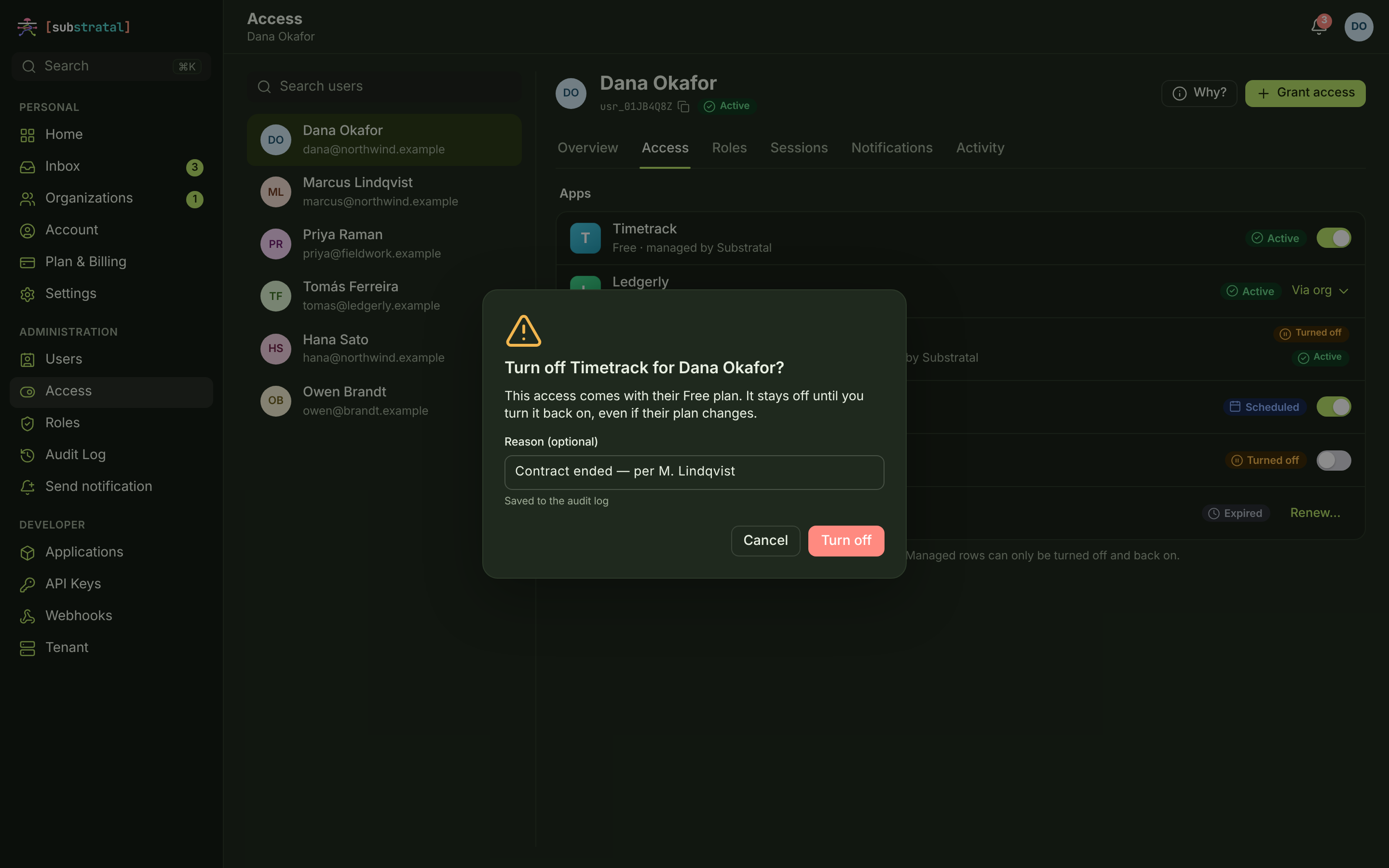This screenshot has width=1389, height=868.
Task: Click the Organizations people icon
Action: [x=27, y=199]
